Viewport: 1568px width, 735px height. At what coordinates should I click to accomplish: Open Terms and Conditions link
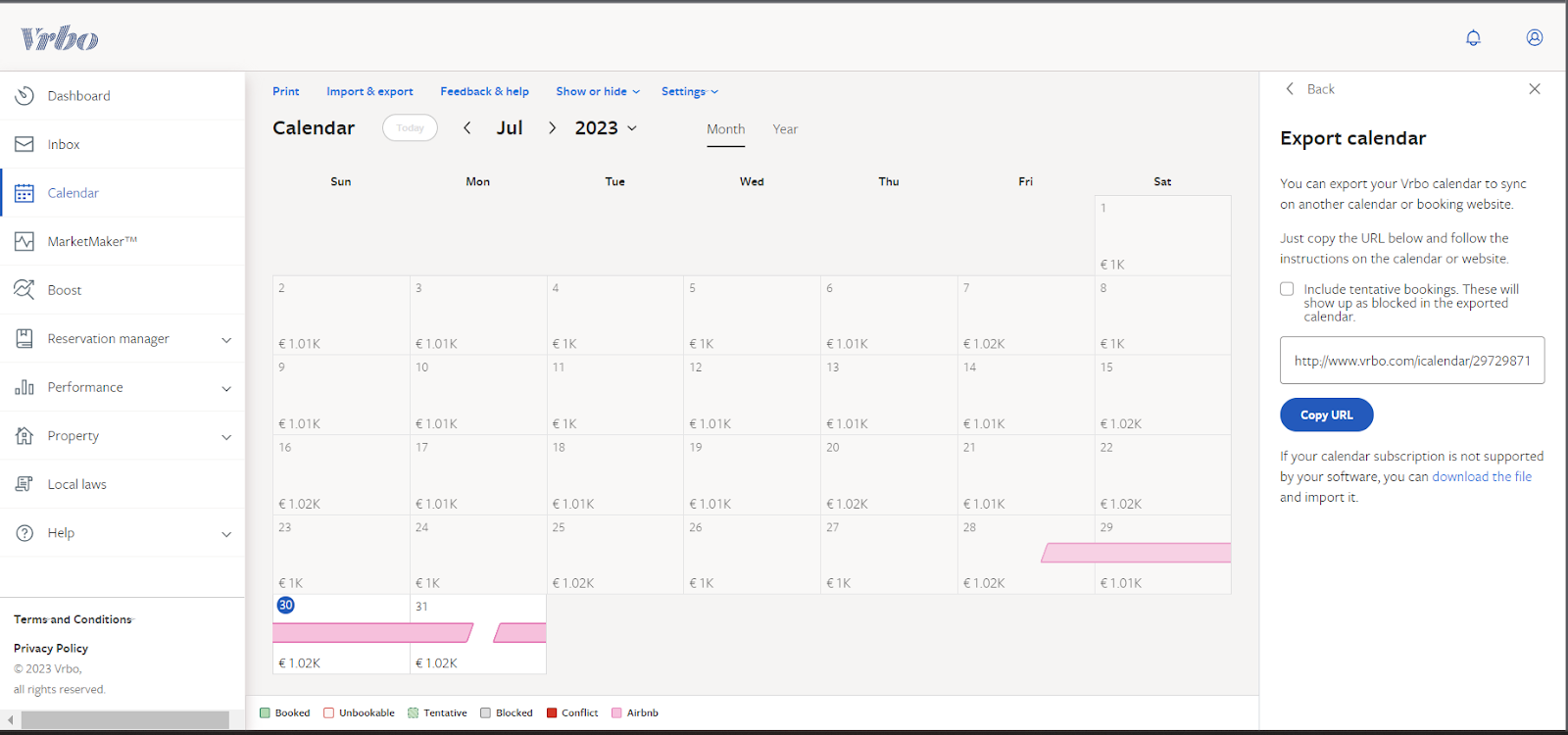pyautogui.click(x=73, y=619)
